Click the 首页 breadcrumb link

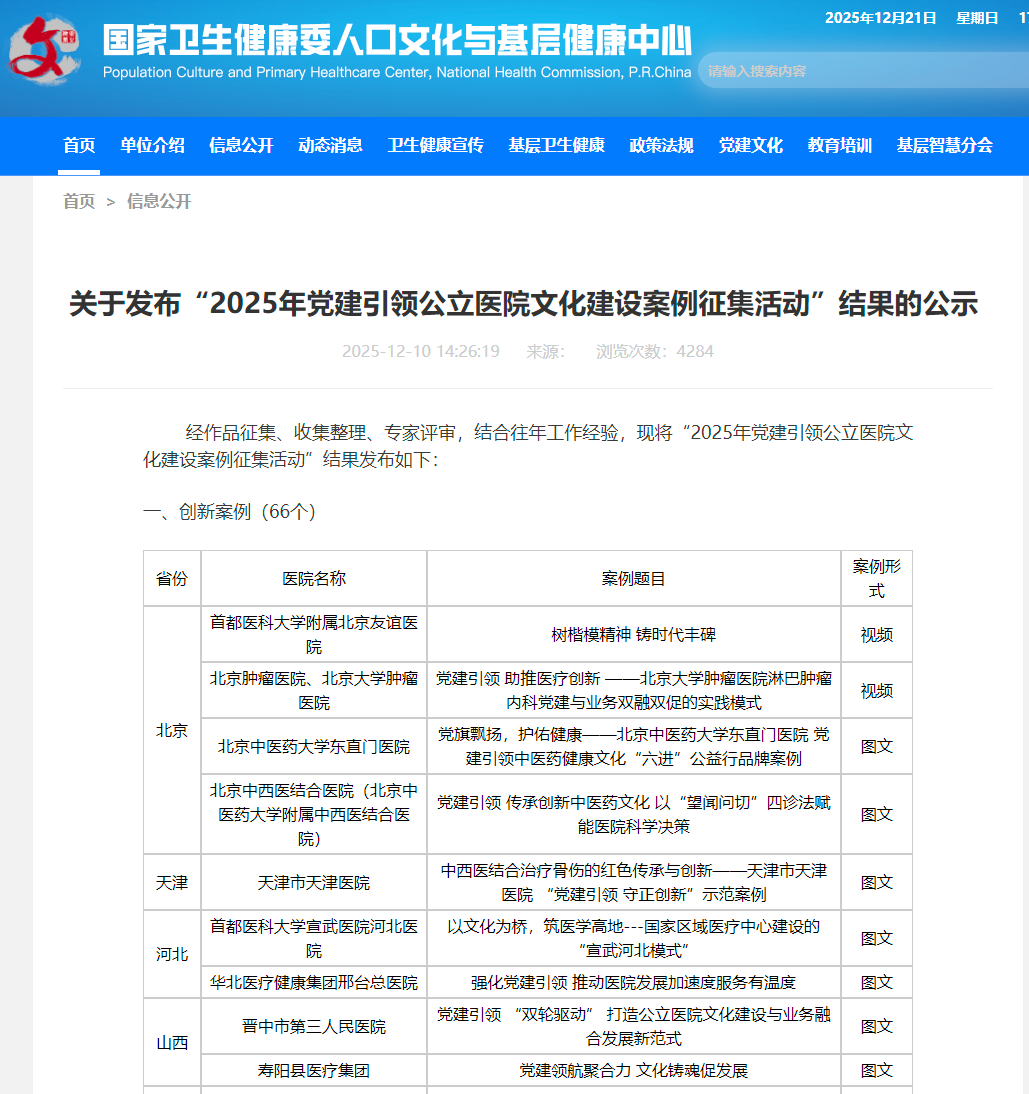pos(79,202)
